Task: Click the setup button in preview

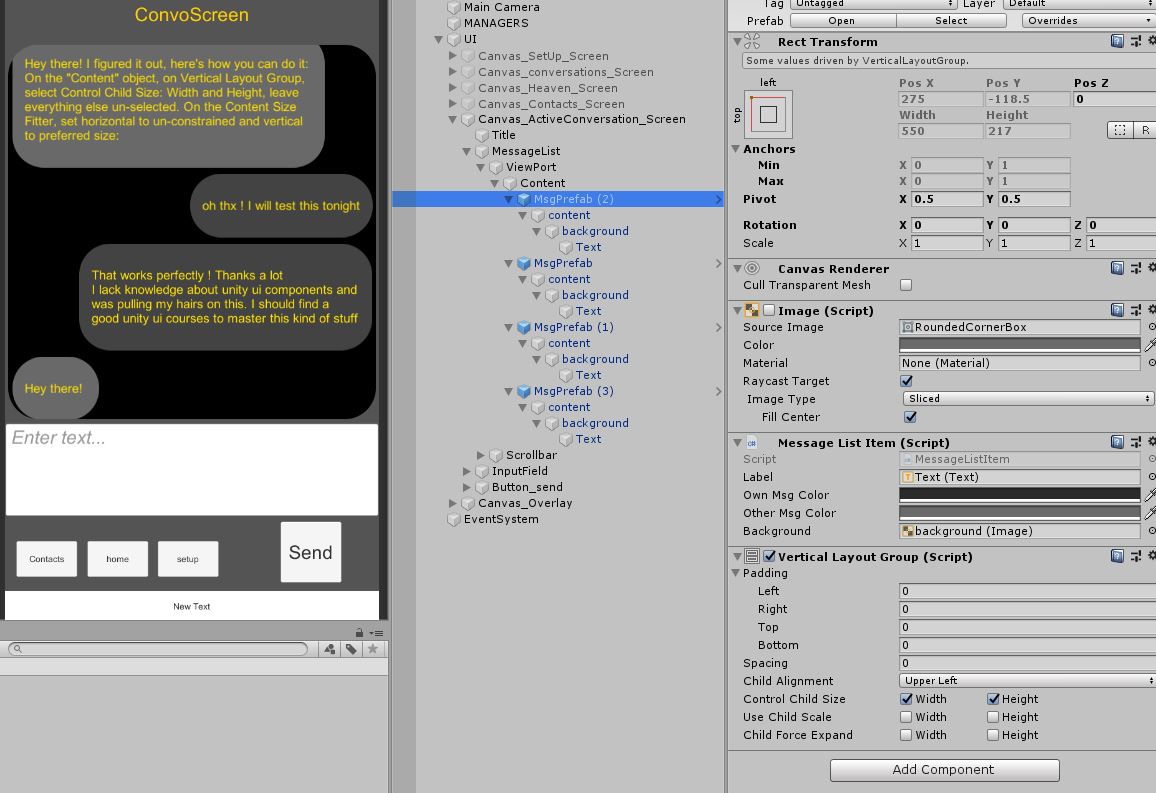Action: click(x=187, y=559)
